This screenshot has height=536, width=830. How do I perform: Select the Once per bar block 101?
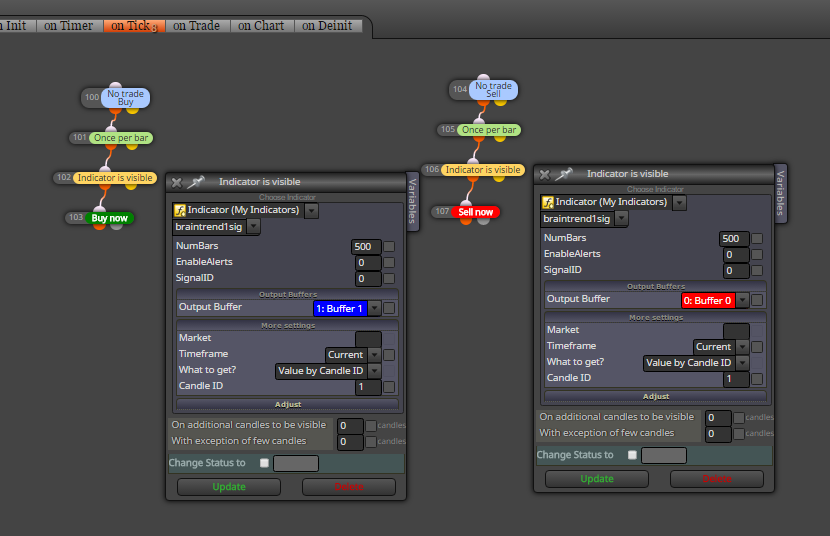click(121, 138)
